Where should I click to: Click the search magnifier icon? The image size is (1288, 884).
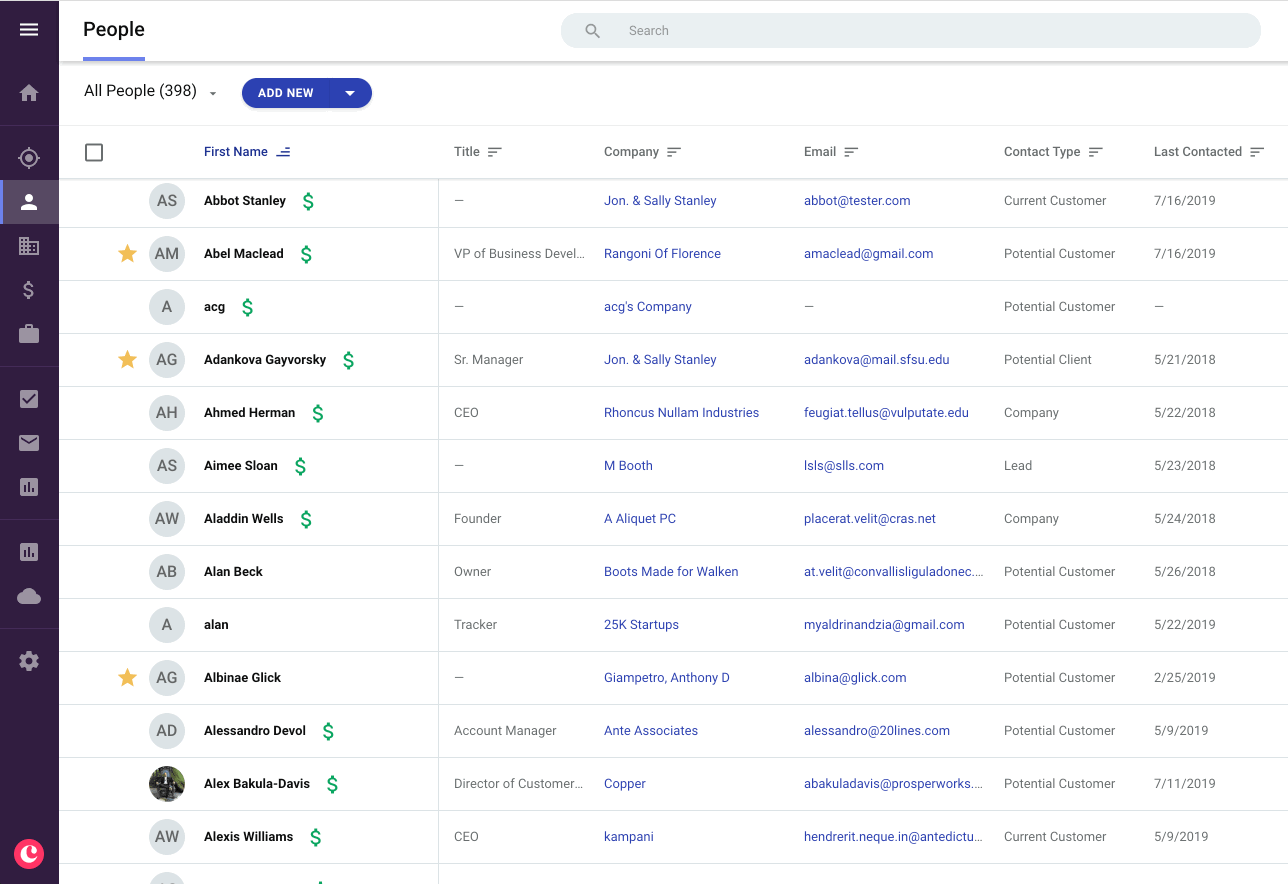click(x=593, y=31)
